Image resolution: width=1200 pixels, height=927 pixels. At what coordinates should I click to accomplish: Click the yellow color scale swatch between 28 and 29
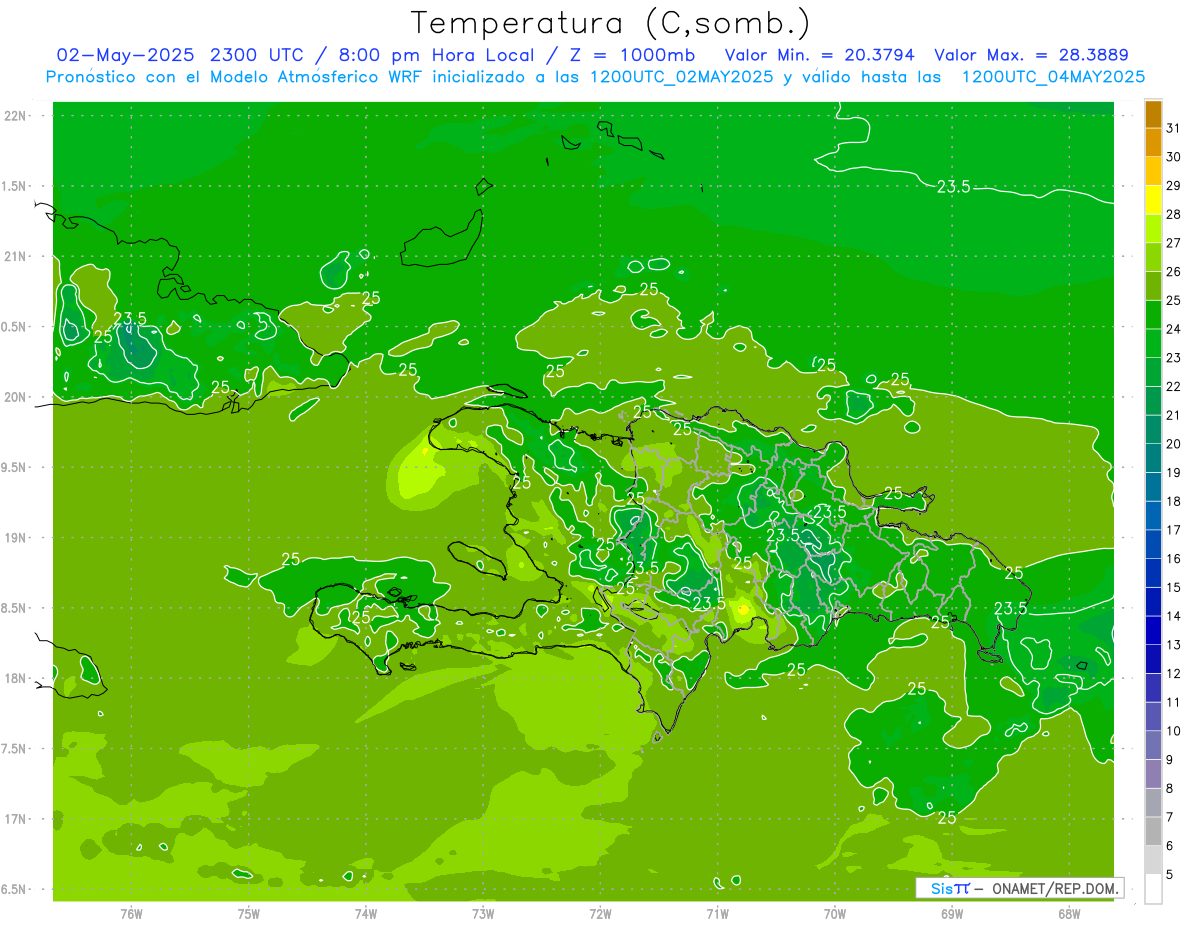coord(1153,200)
